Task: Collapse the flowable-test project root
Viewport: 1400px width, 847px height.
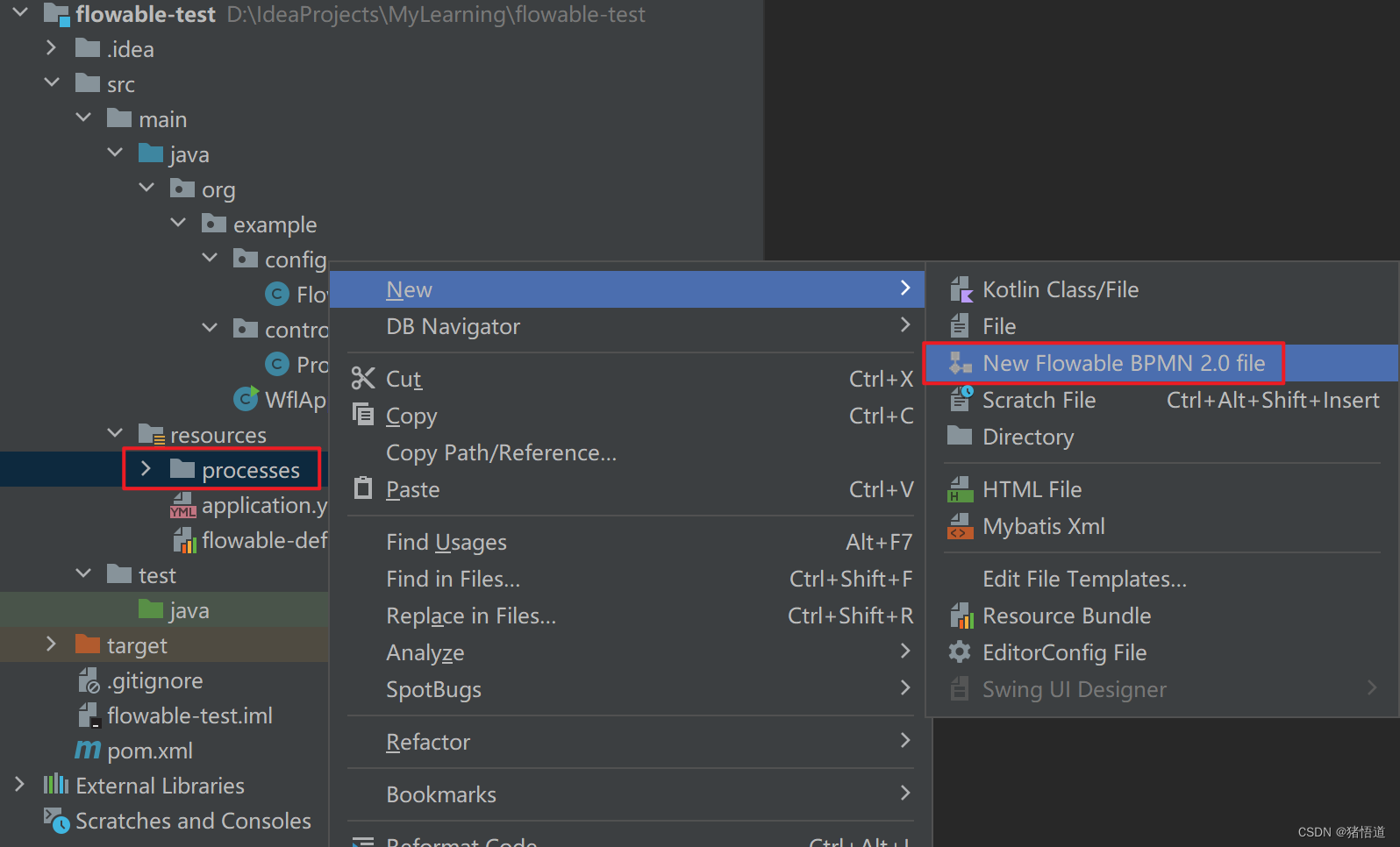Action: [21, 12]
